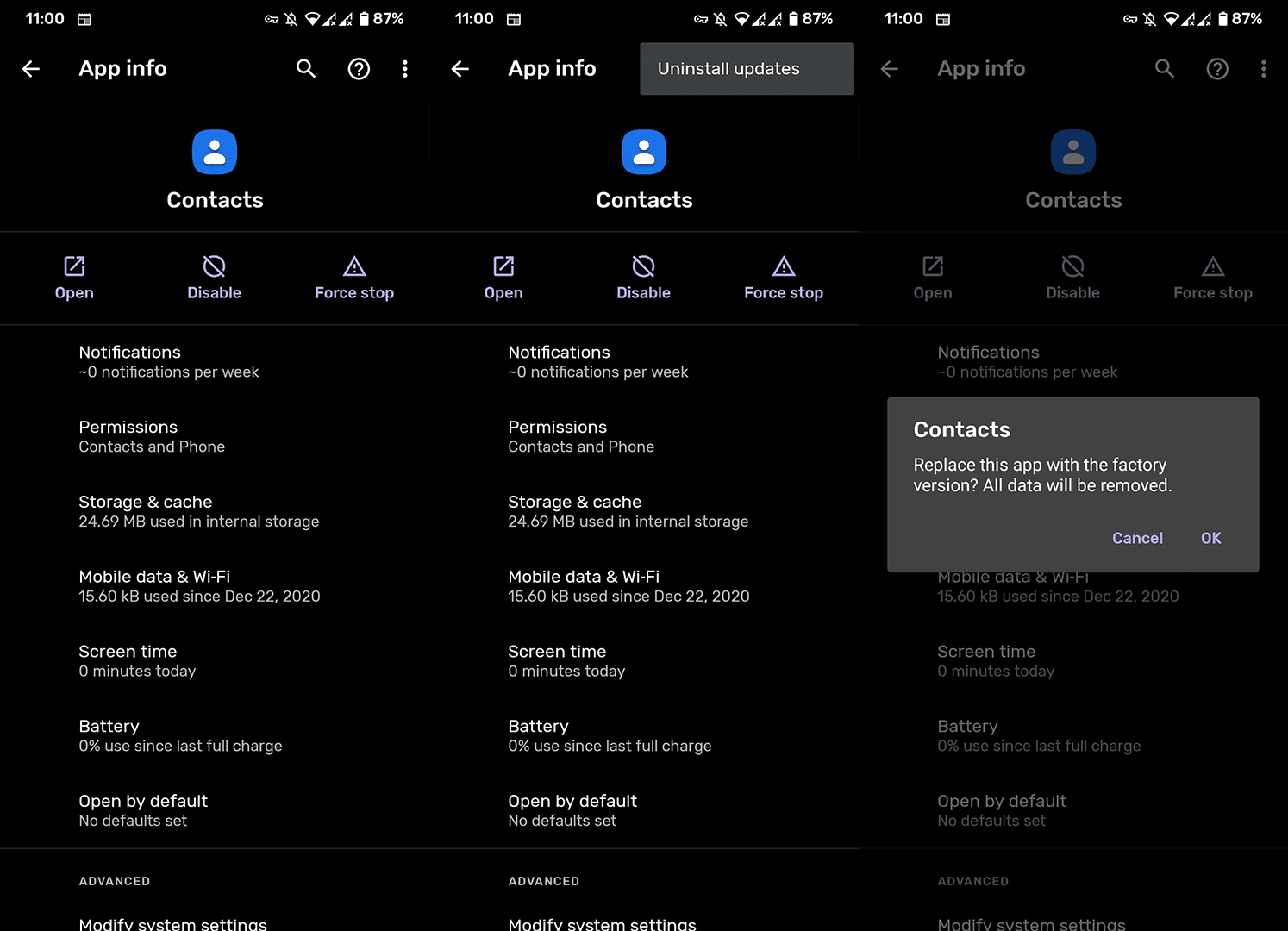Screen dimensions: 1288x931
Task: Open 'Open by default' in middle screen
Action: 644,810
